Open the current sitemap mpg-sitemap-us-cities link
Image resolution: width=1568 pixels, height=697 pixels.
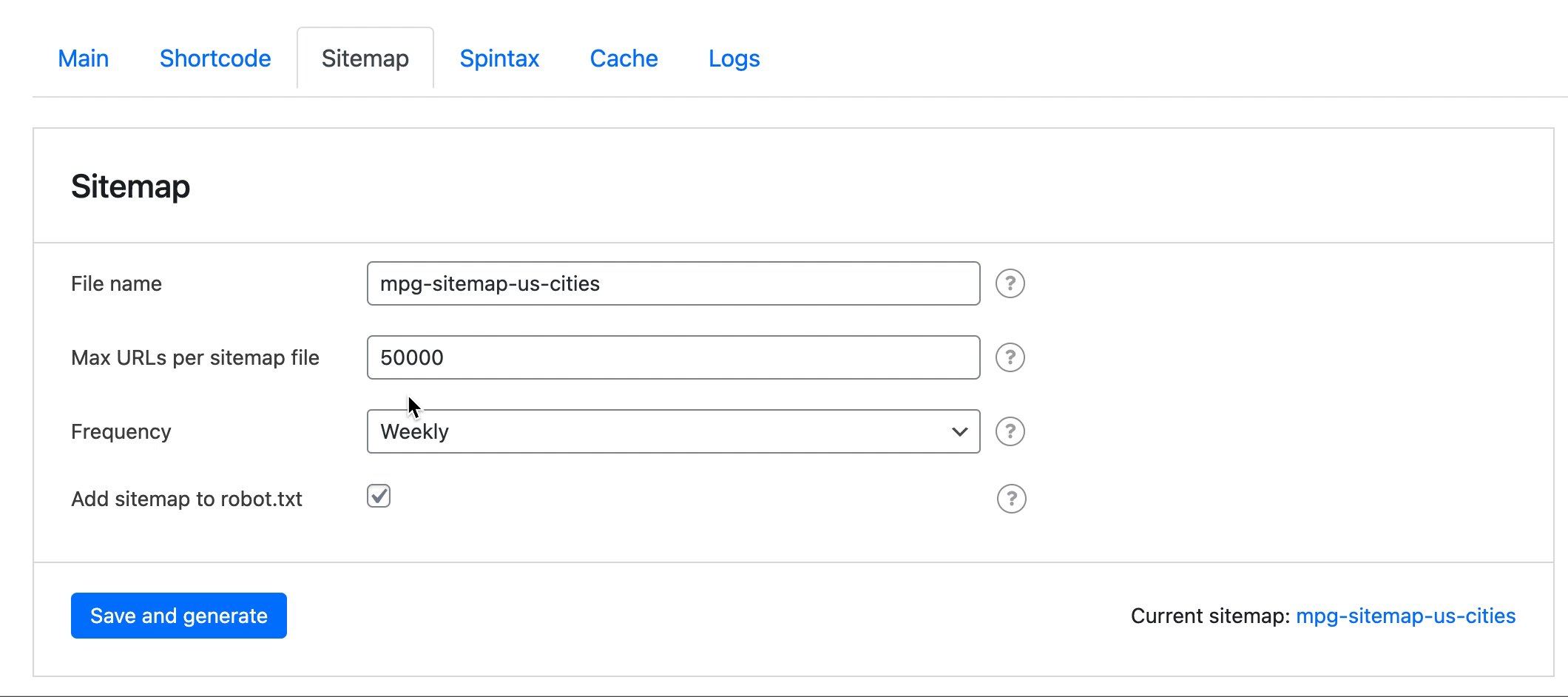point(1405,616)
